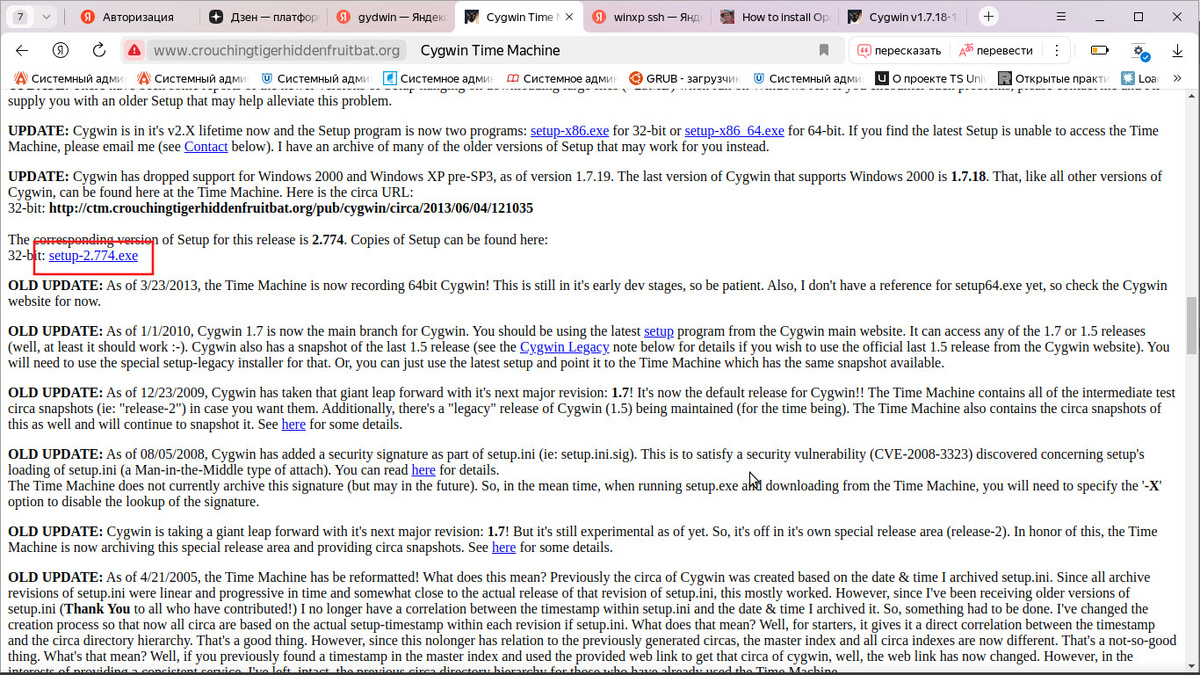Viewport: 1200px width, 675px height.
Task: Click 'here' link in release-2 experimental update
Action: coord(504,547)
